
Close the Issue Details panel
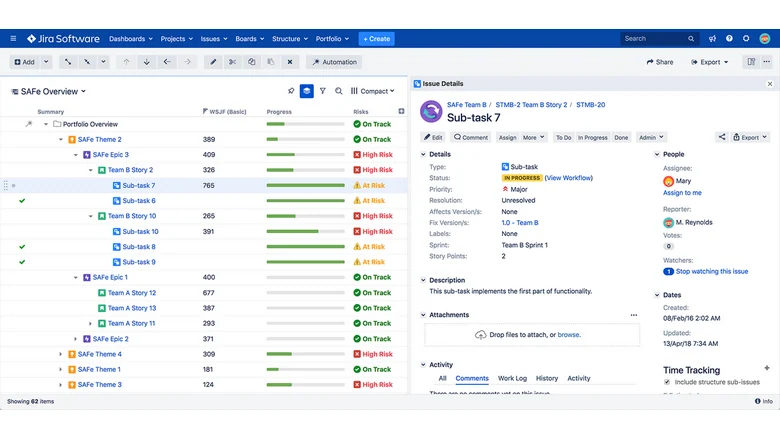click(770, 84)
